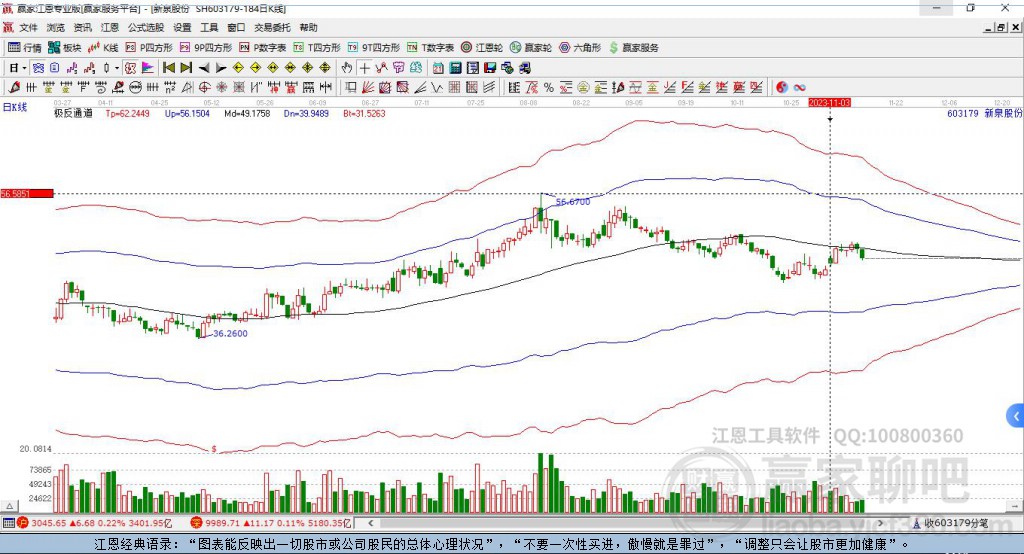Launch the 六角形 hexagon chart tool

(x=580, y=48)
